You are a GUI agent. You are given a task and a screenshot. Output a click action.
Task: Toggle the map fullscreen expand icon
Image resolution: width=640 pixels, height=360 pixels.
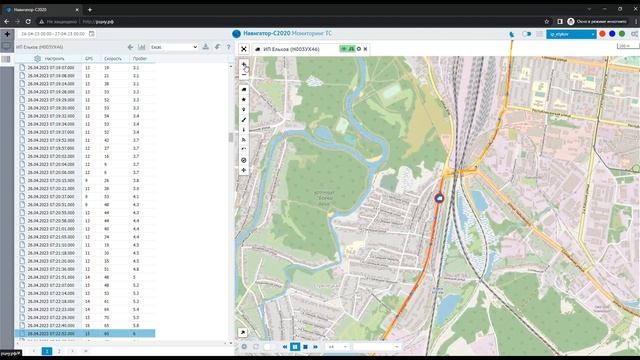pos(244,49)
